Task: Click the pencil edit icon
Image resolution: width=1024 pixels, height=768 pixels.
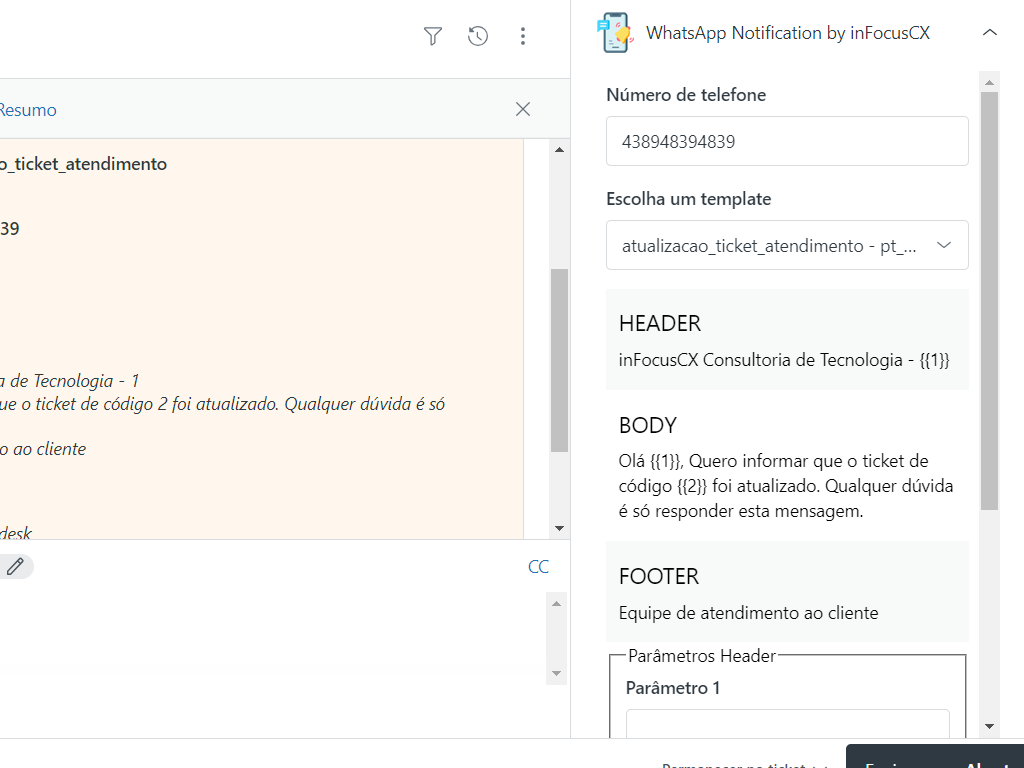Action: click(x=15, y=567)
